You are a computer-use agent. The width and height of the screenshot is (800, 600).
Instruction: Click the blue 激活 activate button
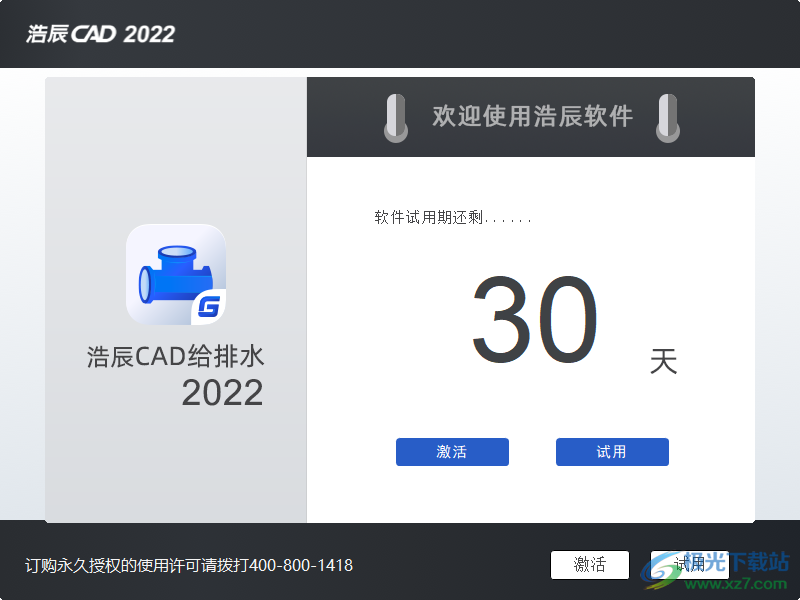pyautogui.click(x=452, y=452)
